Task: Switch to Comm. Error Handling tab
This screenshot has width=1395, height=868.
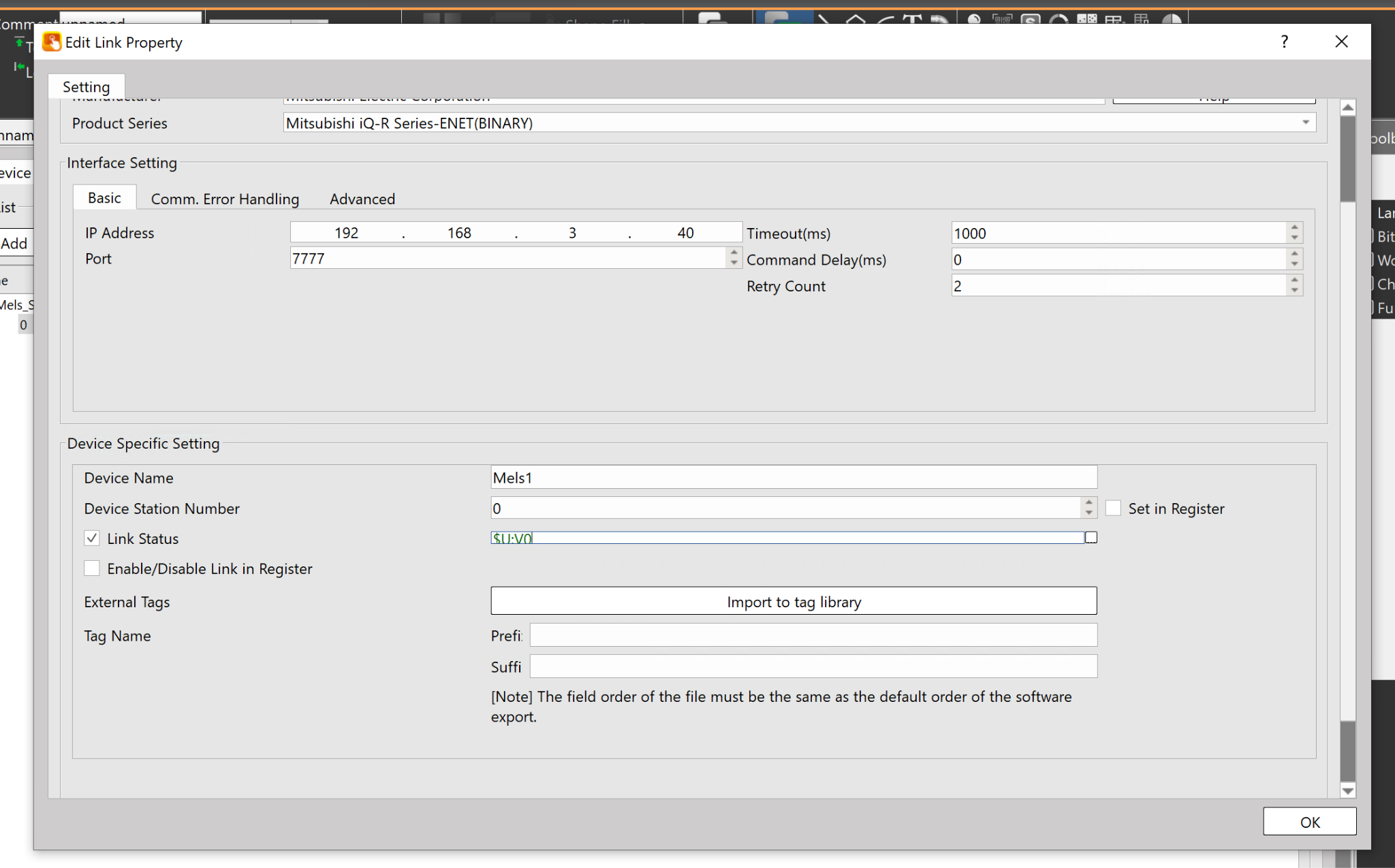Action: (x=225, y=199)
